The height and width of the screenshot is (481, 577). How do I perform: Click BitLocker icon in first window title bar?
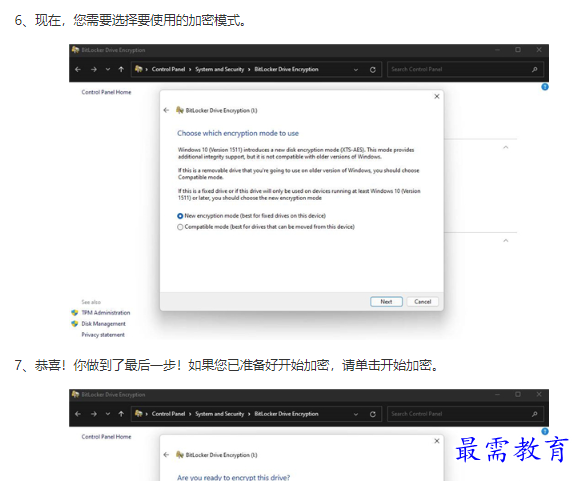tap(75, 50)
